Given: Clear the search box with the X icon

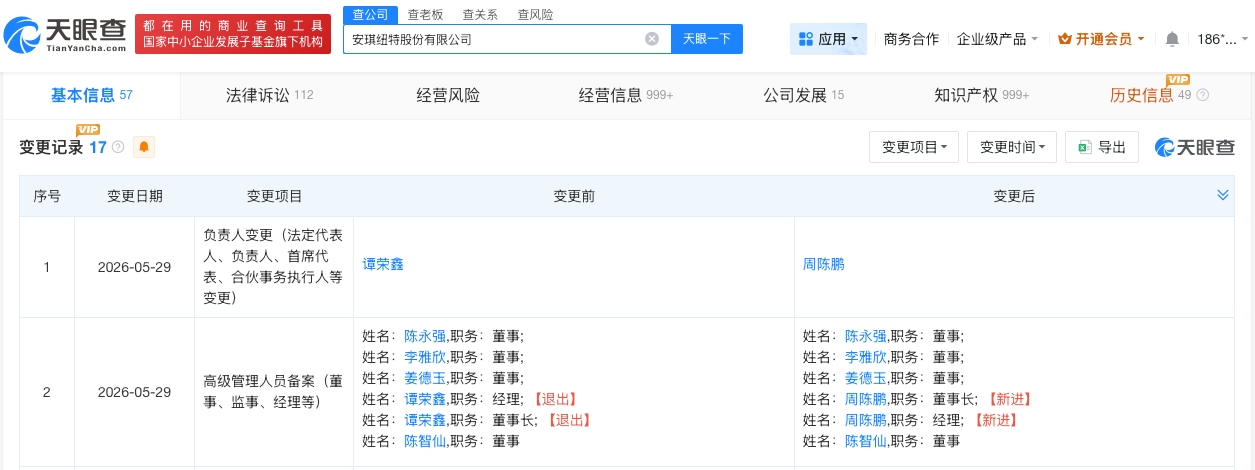Looking at the screenshot, I should (x=652, y=39).
